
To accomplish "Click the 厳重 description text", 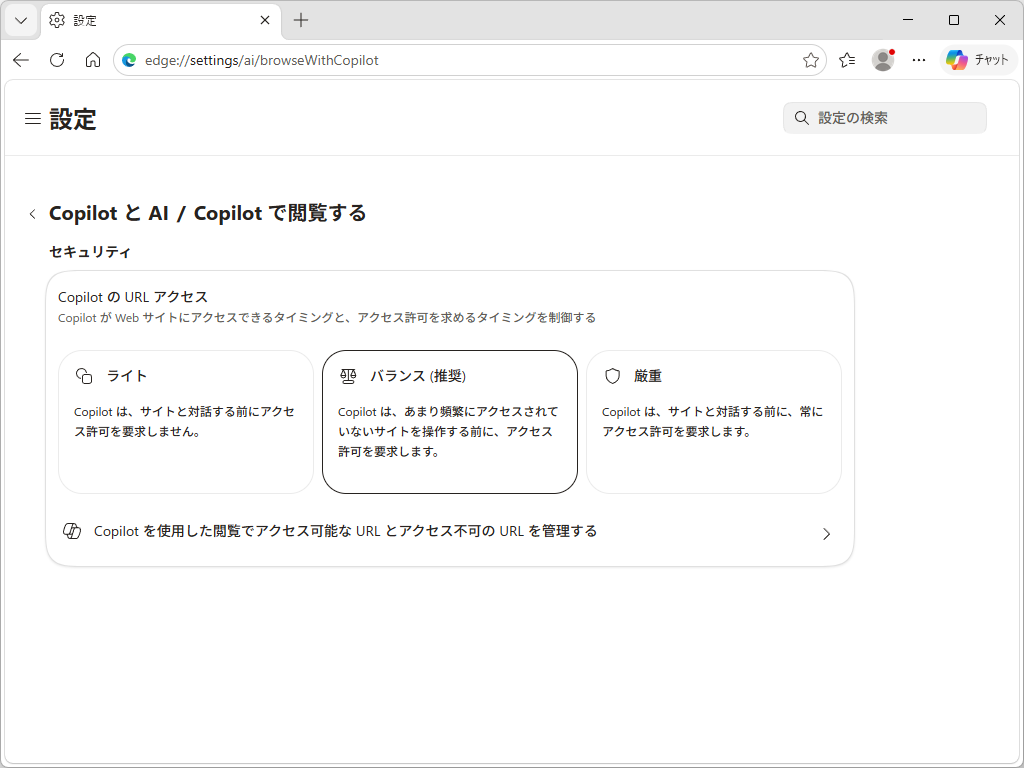I will click(x=712, y=422).
